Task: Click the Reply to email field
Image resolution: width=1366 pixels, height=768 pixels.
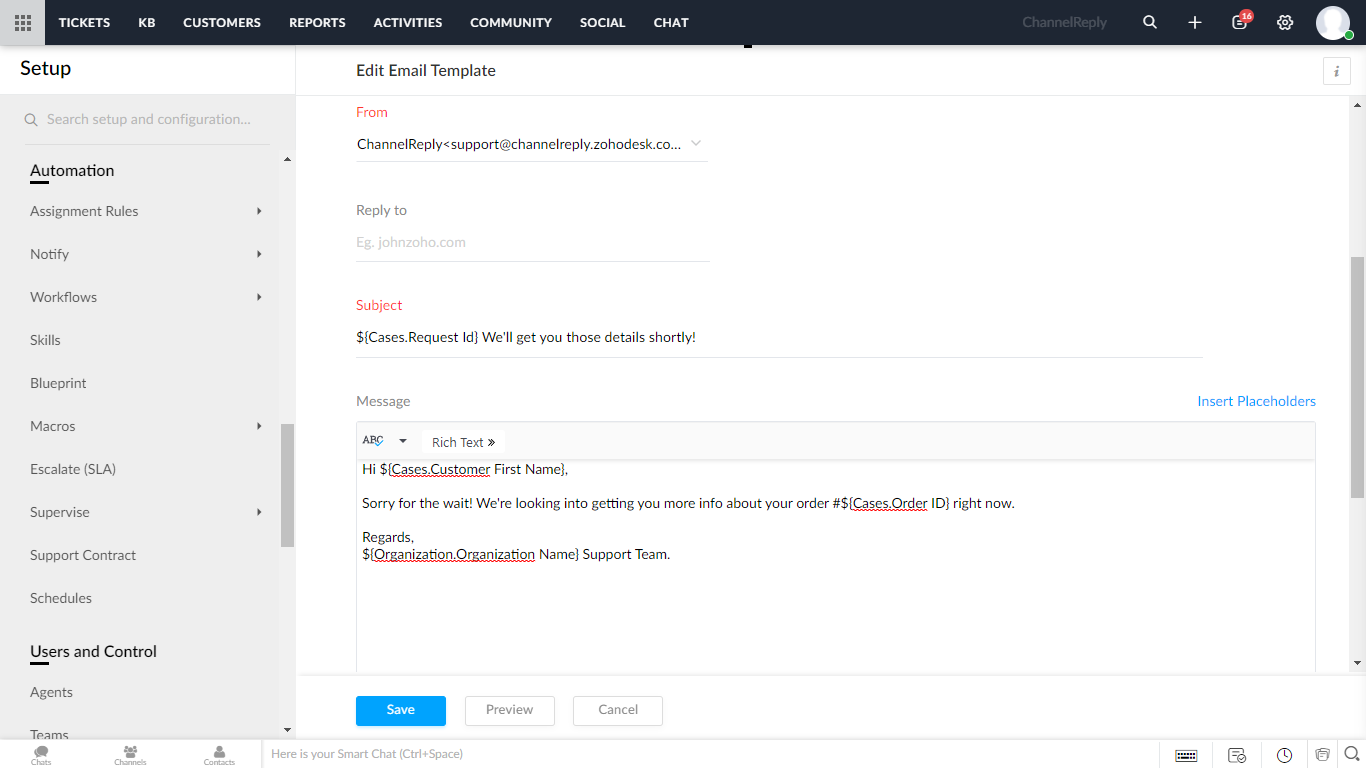Action: [x=533, y=242]
